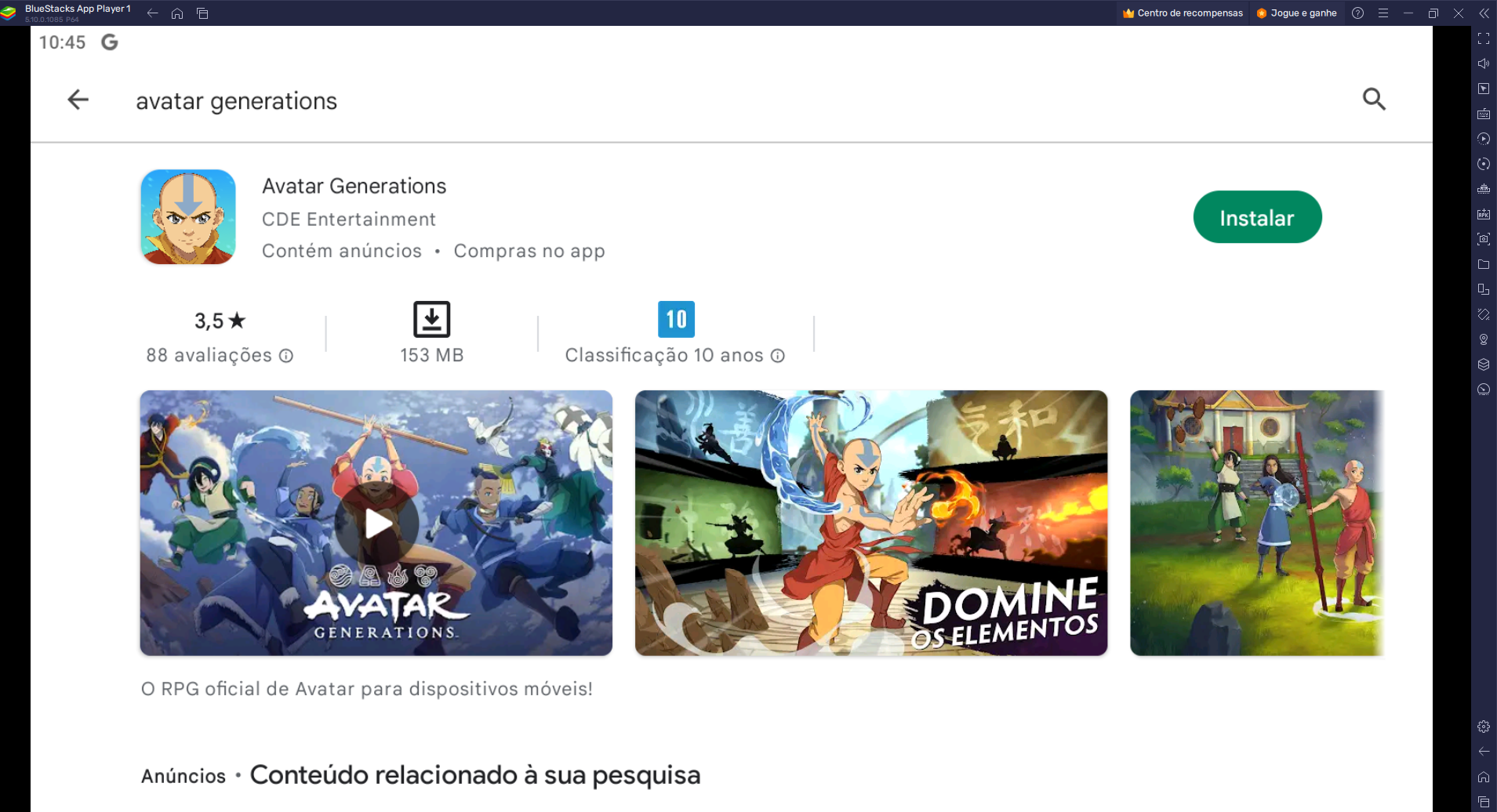Open Centro de recompensas
1497x812 pixels.
(1183, 13)
